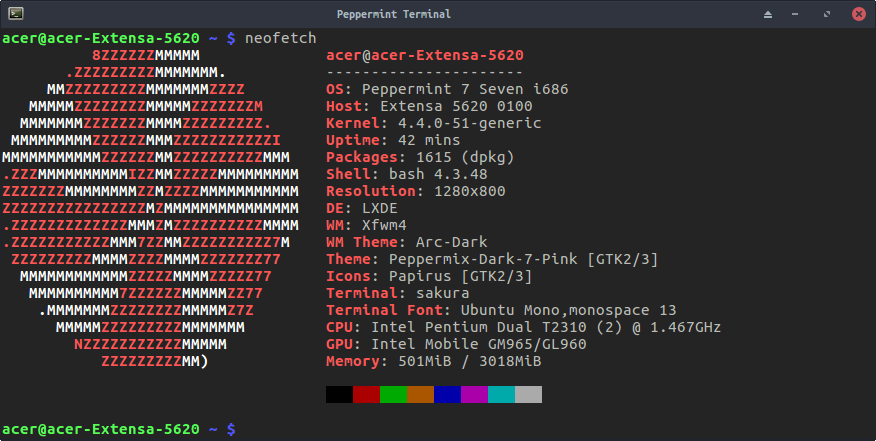
Task: Click the 'Kernel: 4.4.0-51-generic' line
Action: 434,123
